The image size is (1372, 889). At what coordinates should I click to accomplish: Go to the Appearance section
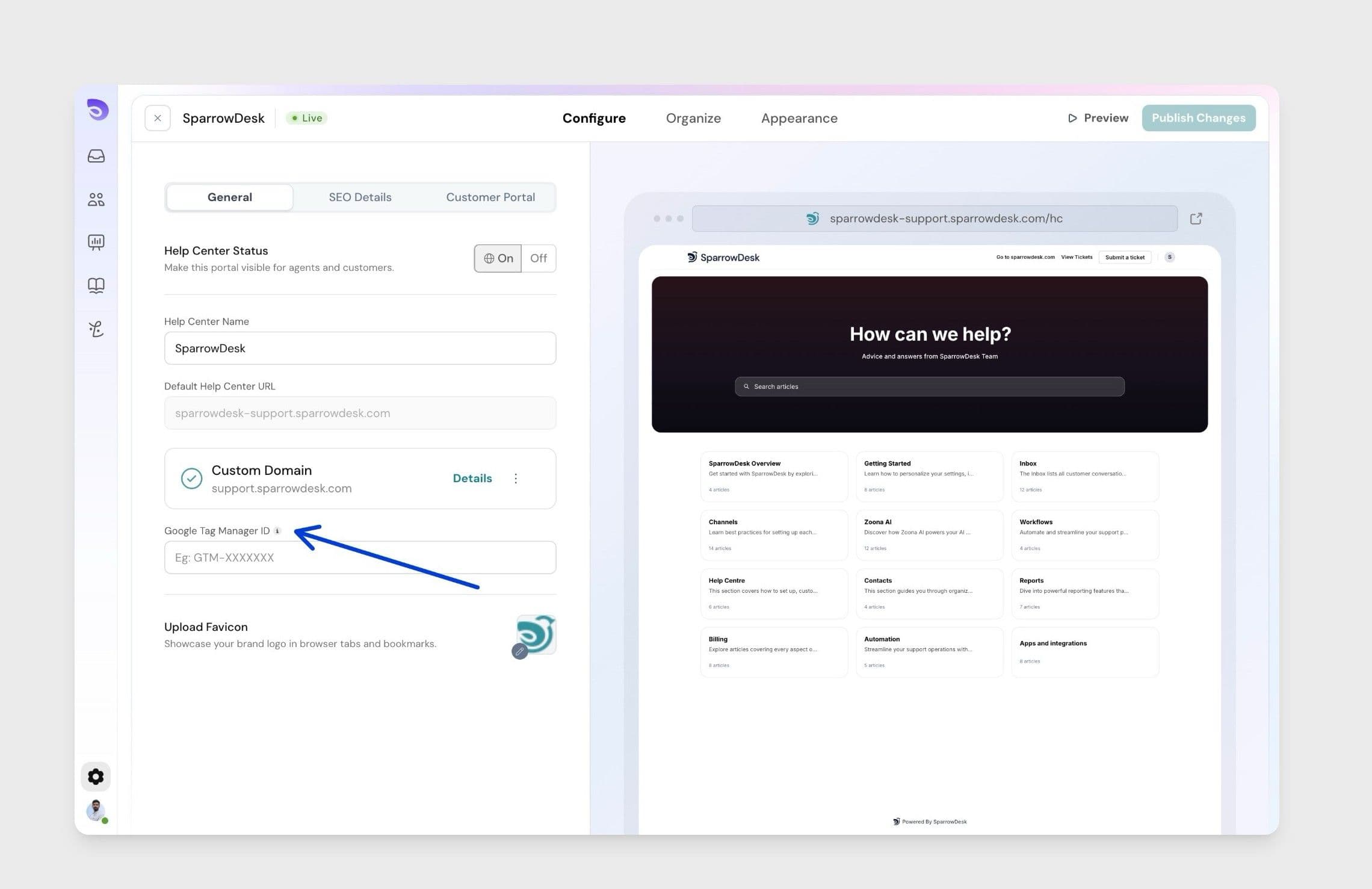[x=799, y=118]
